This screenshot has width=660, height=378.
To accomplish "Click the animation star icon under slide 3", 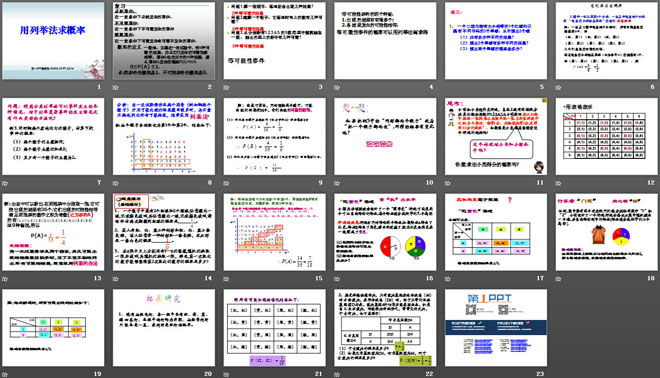I will pyautogui.click(x=226, y=88).
